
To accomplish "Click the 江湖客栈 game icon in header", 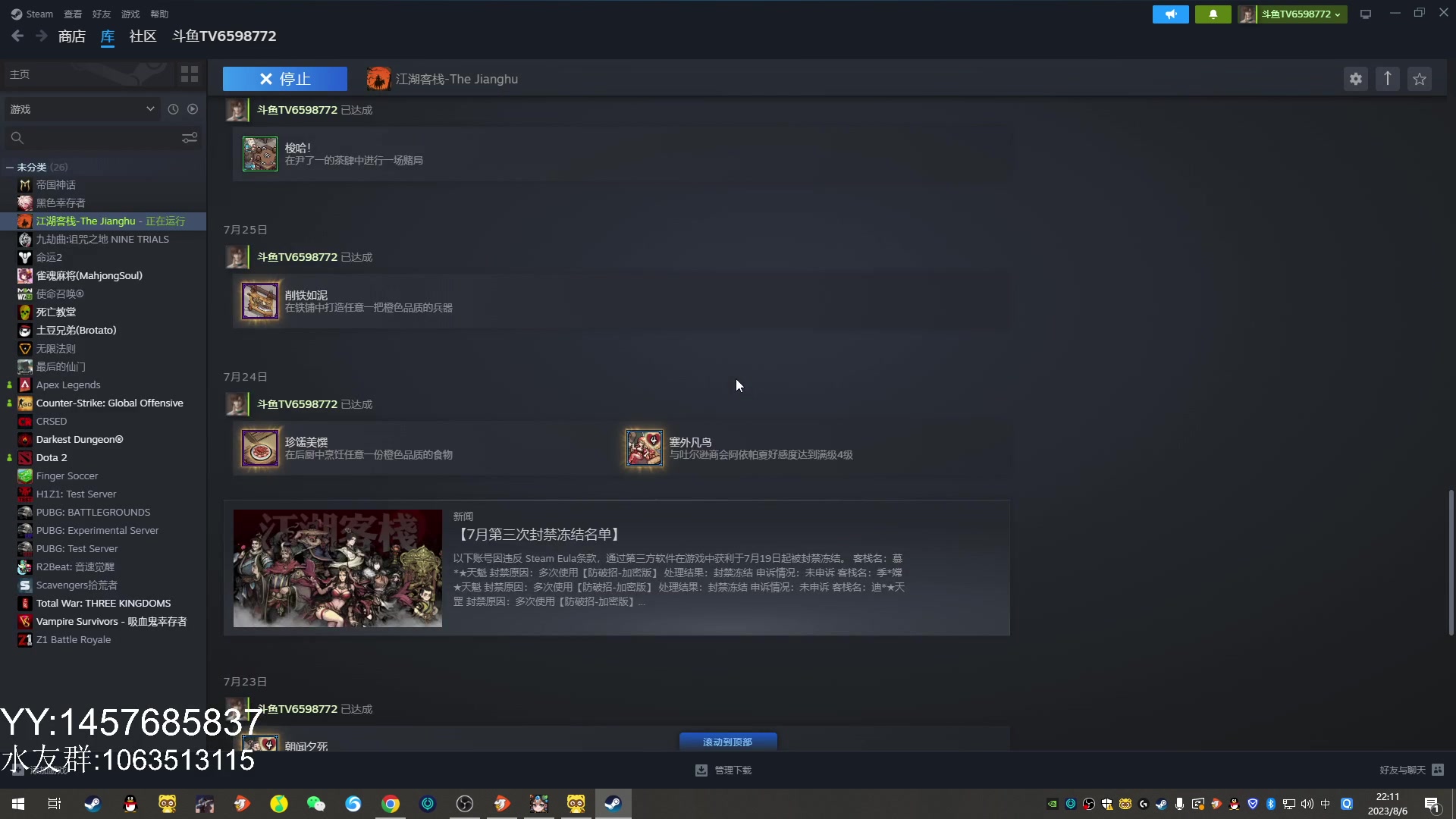I will (378, 79).
